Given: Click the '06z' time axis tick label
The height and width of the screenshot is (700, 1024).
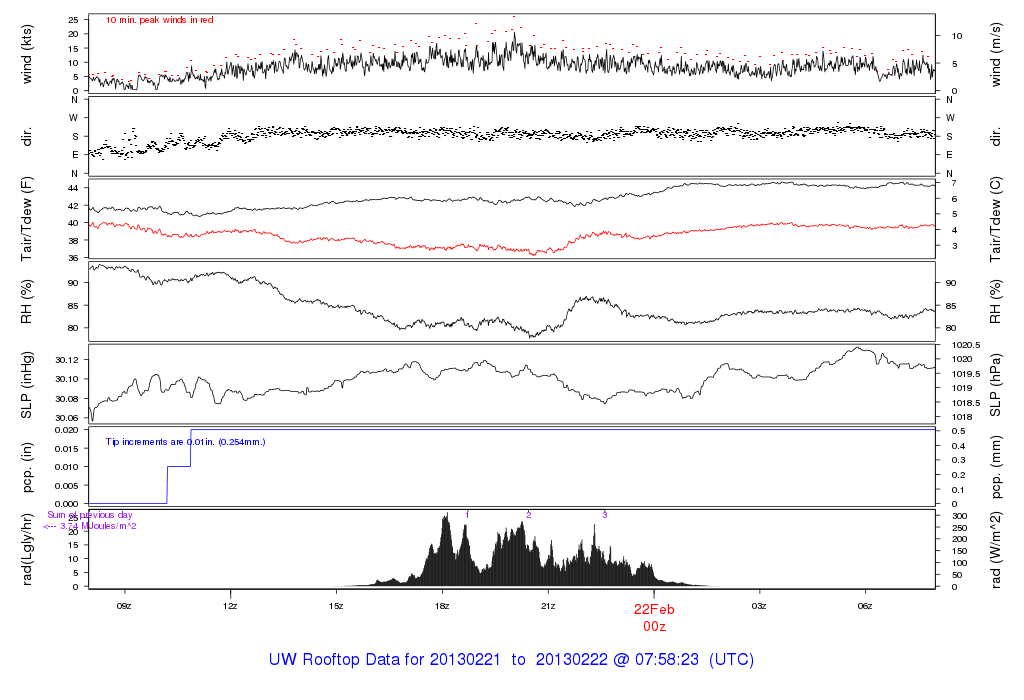Looking at the screenshot, I should [865, 606].
